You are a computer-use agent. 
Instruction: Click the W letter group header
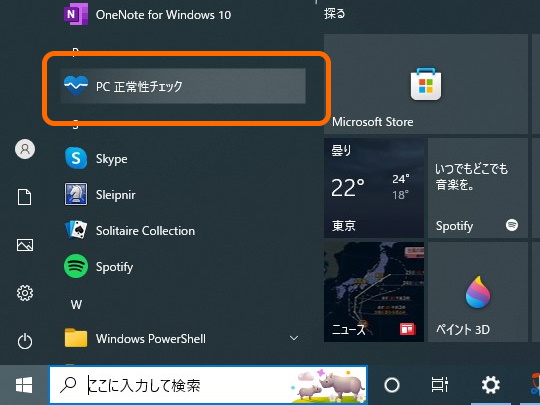tap(76, 305)
